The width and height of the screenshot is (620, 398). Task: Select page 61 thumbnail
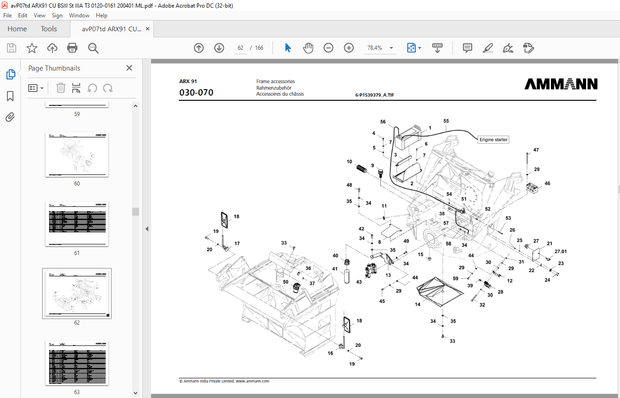(x=77, y=224)
